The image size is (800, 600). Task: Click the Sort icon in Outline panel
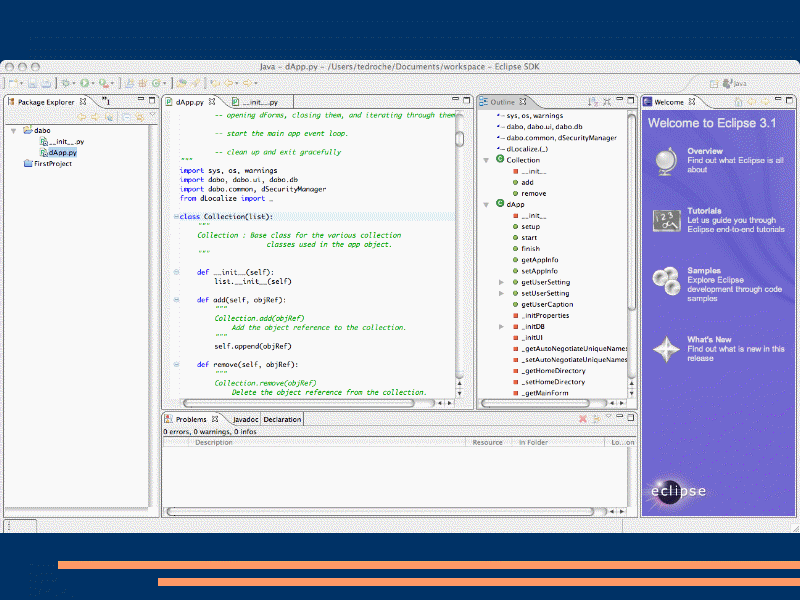(x=592, y=102)
